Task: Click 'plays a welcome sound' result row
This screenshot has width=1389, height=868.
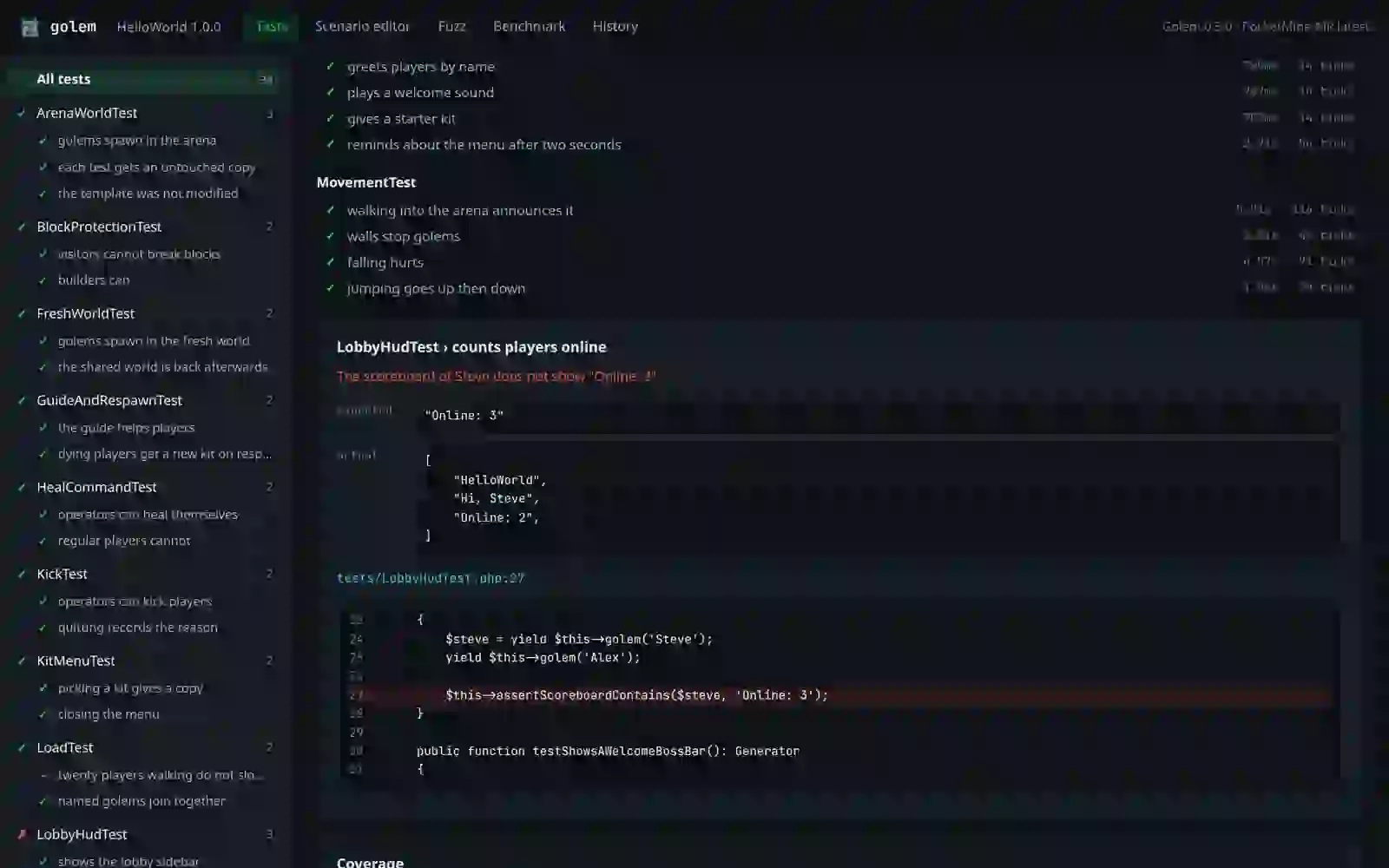Action: tap(839, 93)
